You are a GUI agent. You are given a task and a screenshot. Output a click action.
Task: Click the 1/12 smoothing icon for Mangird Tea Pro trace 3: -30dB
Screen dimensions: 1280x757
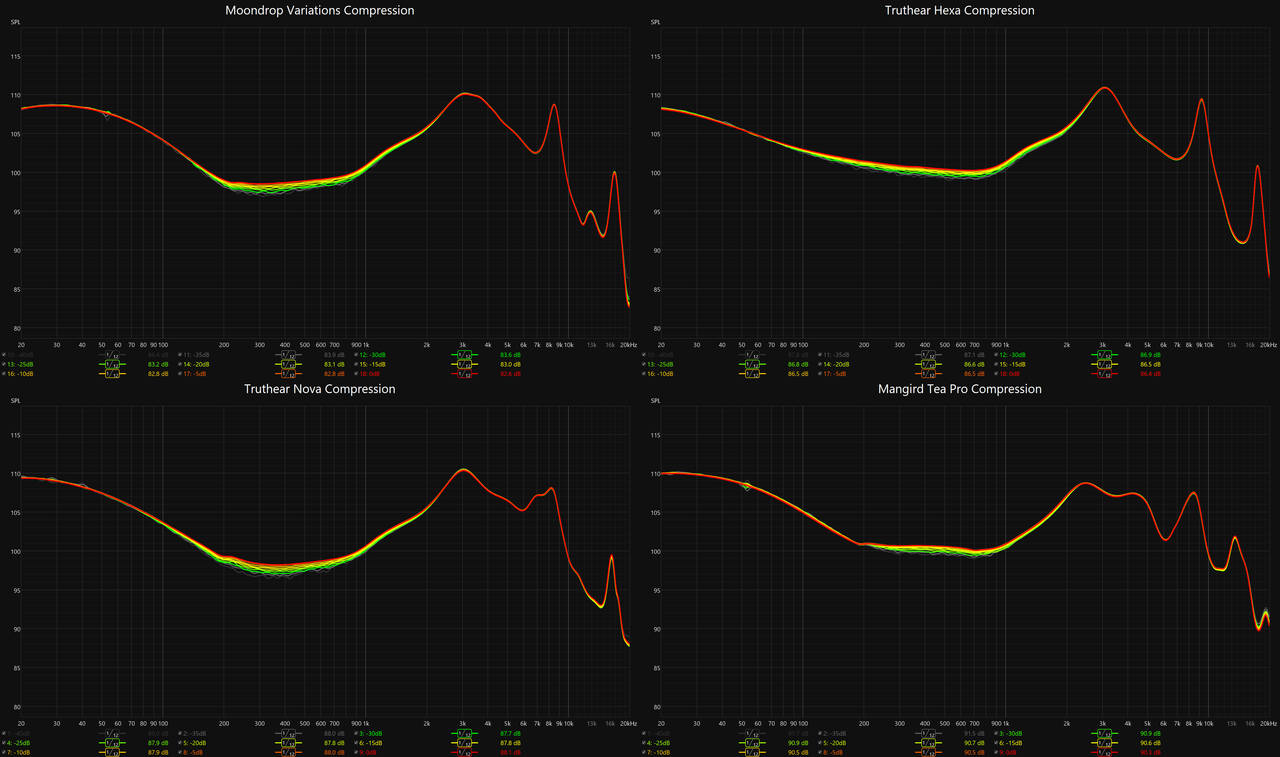1104,734
